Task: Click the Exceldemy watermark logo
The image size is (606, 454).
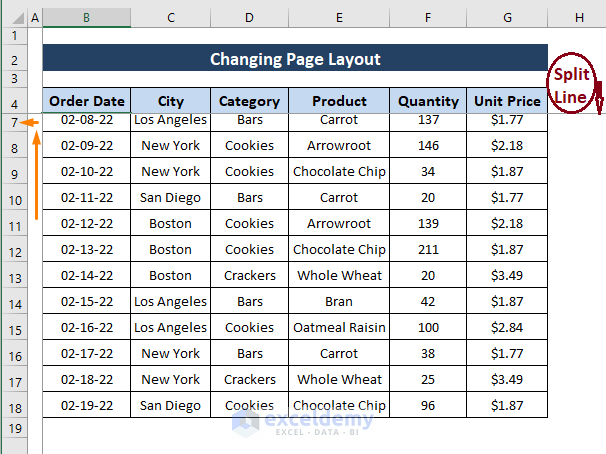Action: pos(299,420)
